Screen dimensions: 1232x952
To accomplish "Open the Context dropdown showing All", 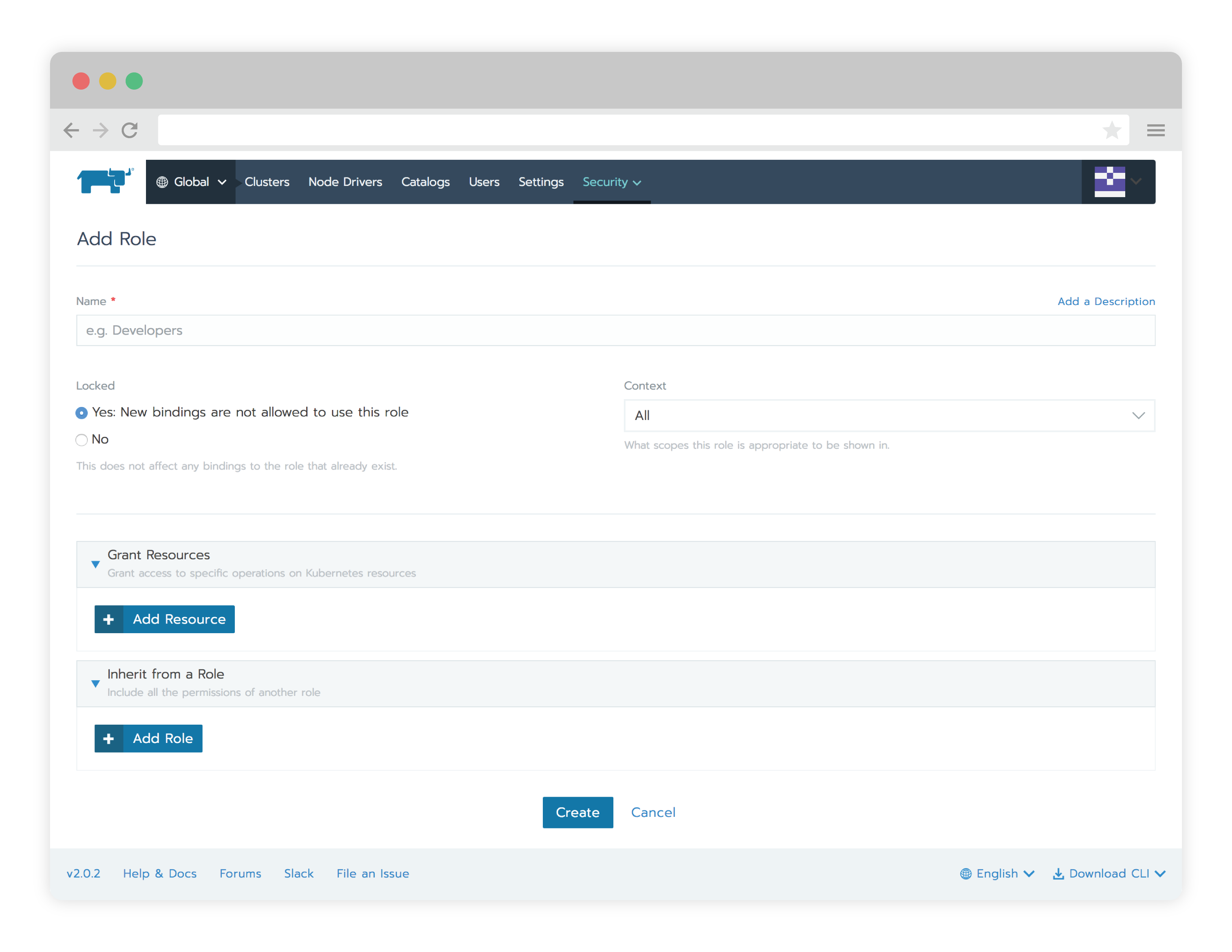I will (x=889, y=416).
